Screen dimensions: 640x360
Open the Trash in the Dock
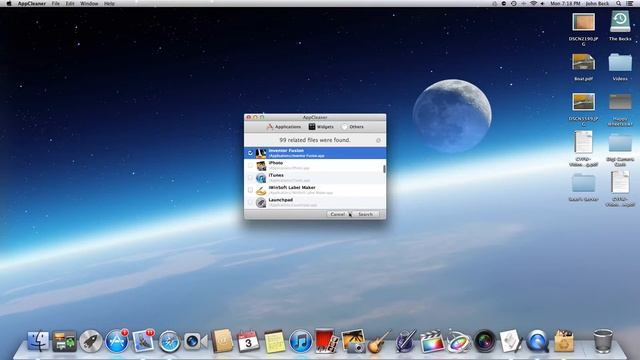tap(602, 341)
